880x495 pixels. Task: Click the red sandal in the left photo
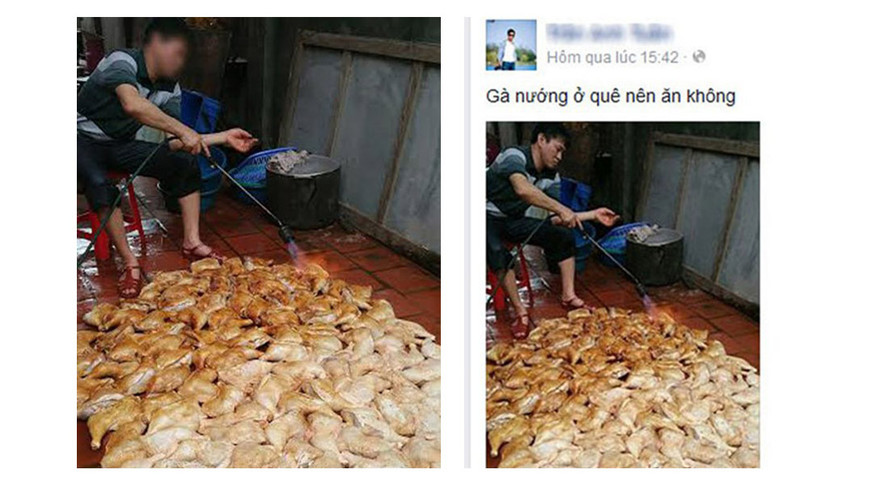pyautogui.click(x=132, y=282)
